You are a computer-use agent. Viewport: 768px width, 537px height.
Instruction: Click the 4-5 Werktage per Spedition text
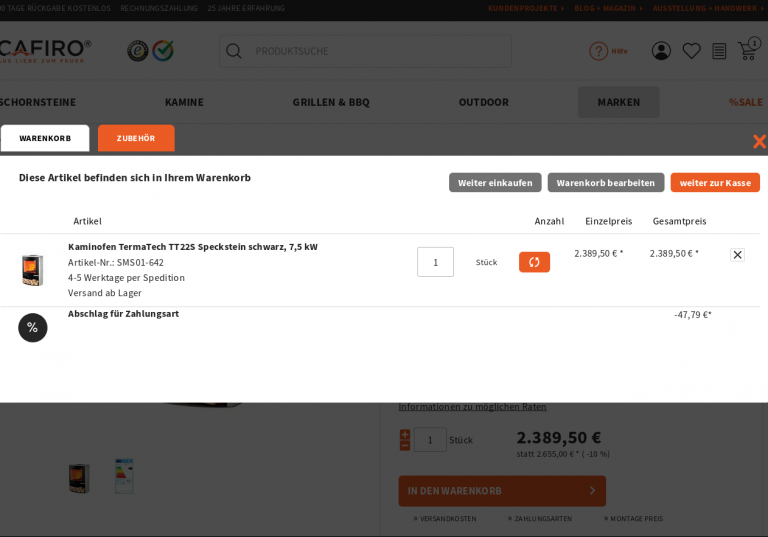pos(126,278)
